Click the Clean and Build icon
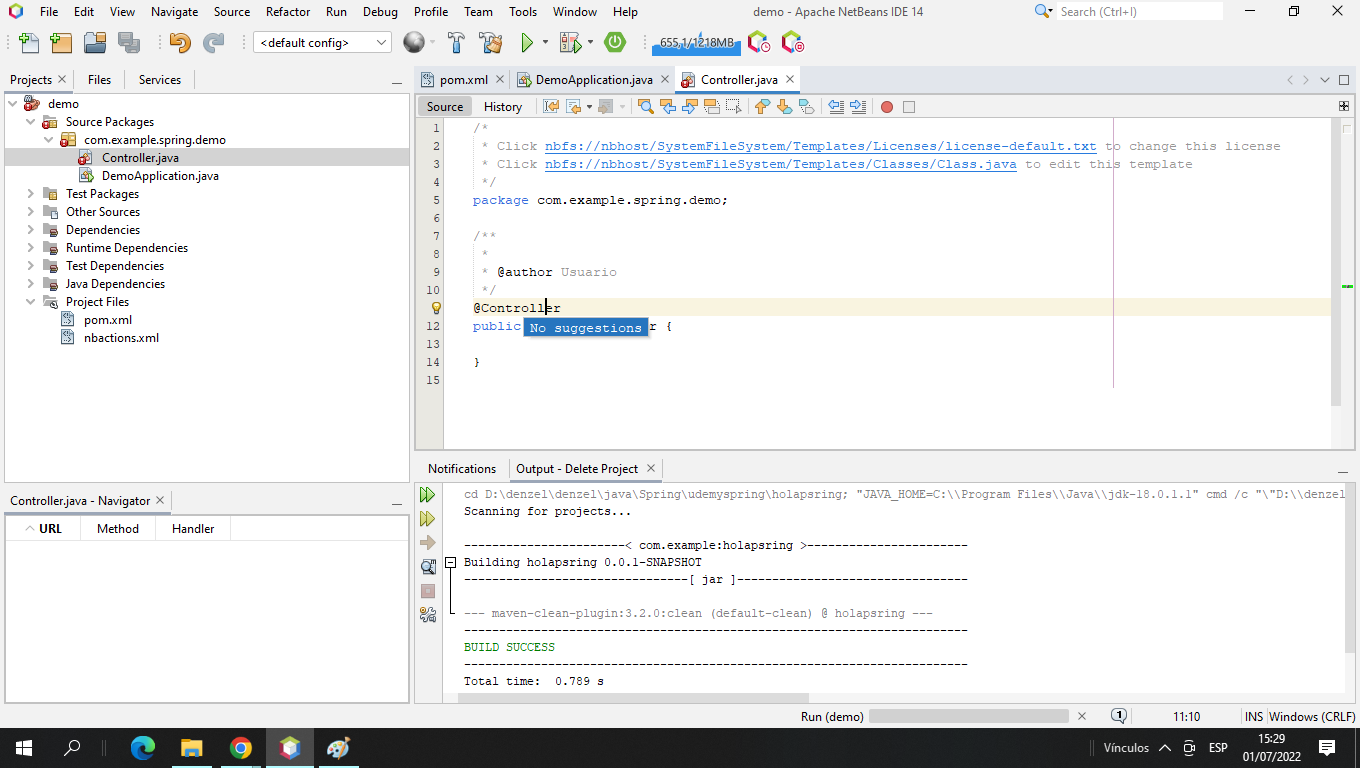The height and width of the screenshot is (768, 1360). click(x=490, y=43)
